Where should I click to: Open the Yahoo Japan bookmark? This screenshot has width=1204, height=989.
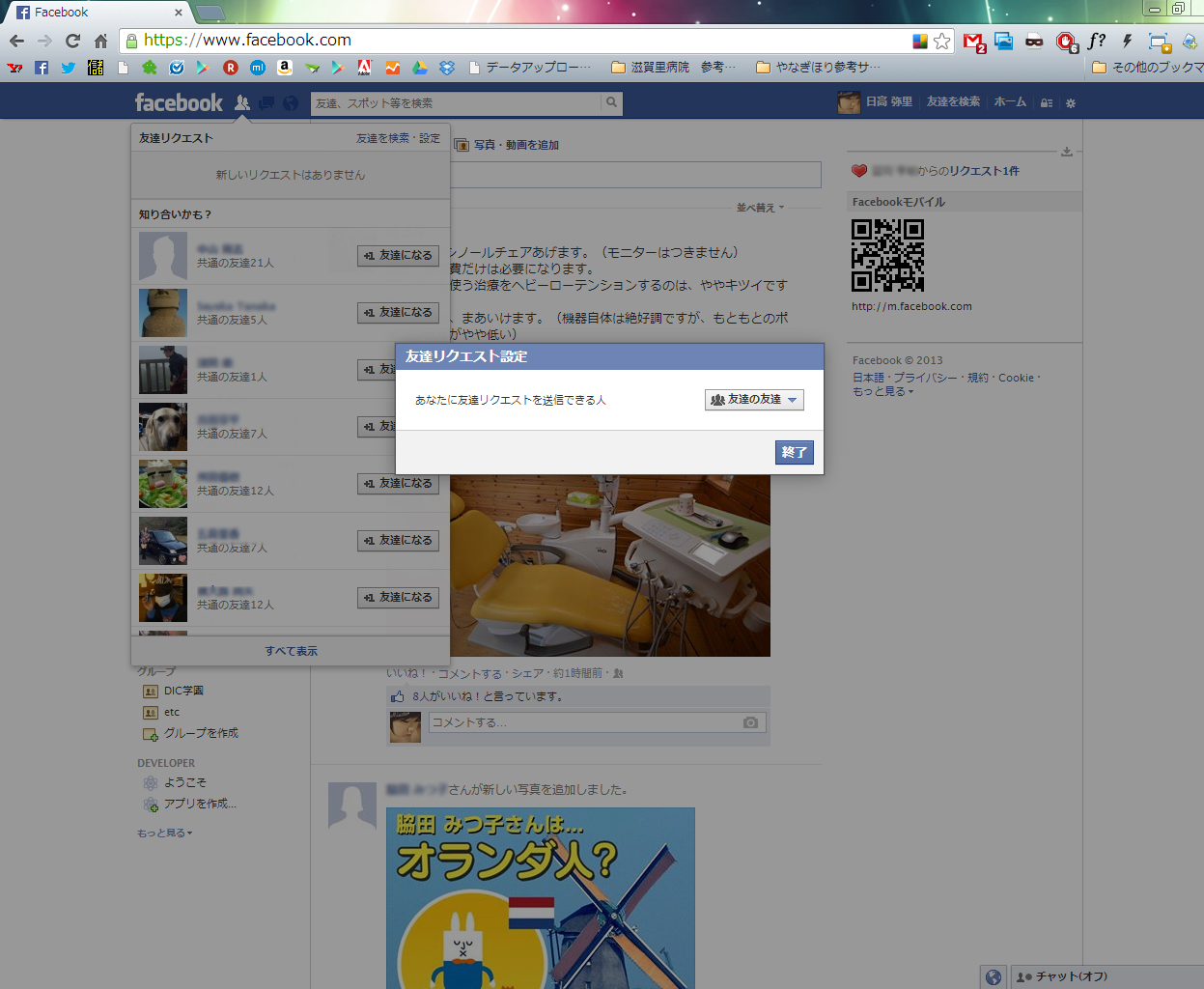[14, 68]
